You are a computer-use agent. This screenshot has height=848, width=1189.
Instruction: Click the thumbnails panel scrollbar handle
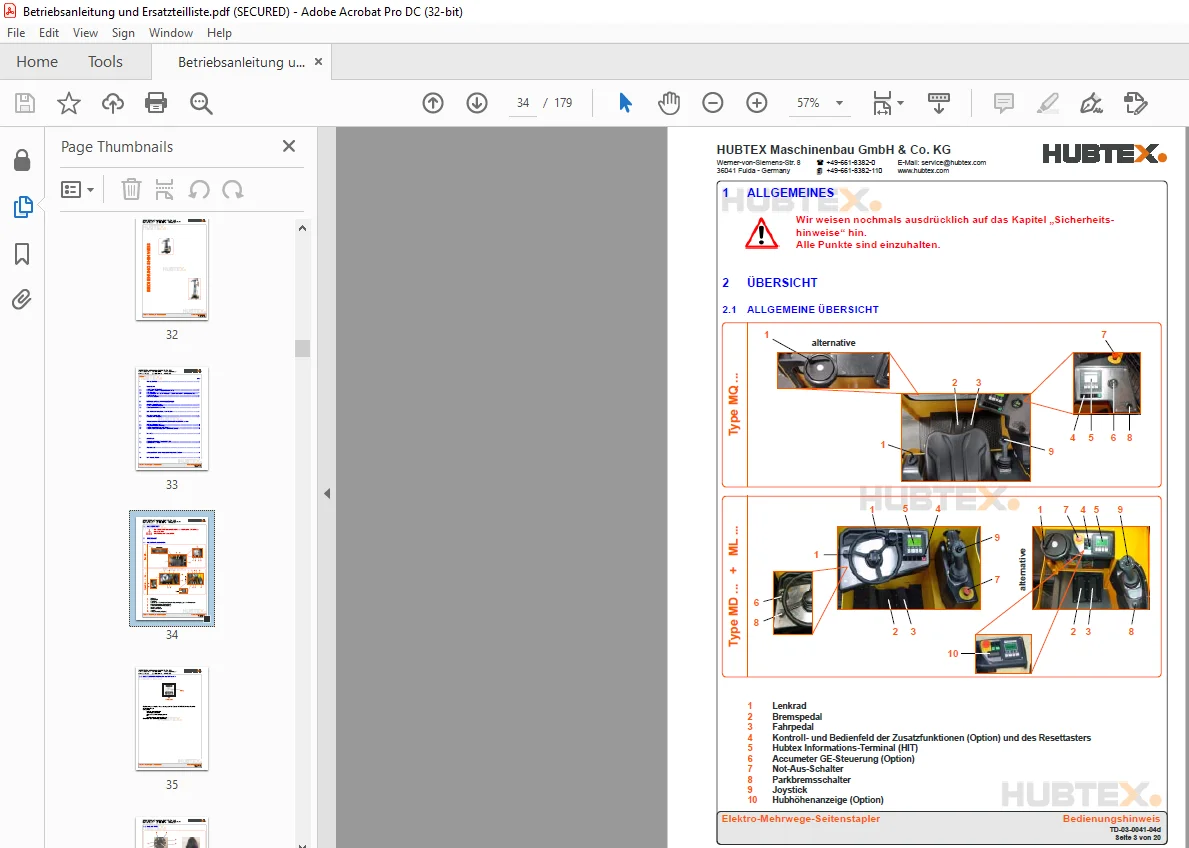click(303, 348)
